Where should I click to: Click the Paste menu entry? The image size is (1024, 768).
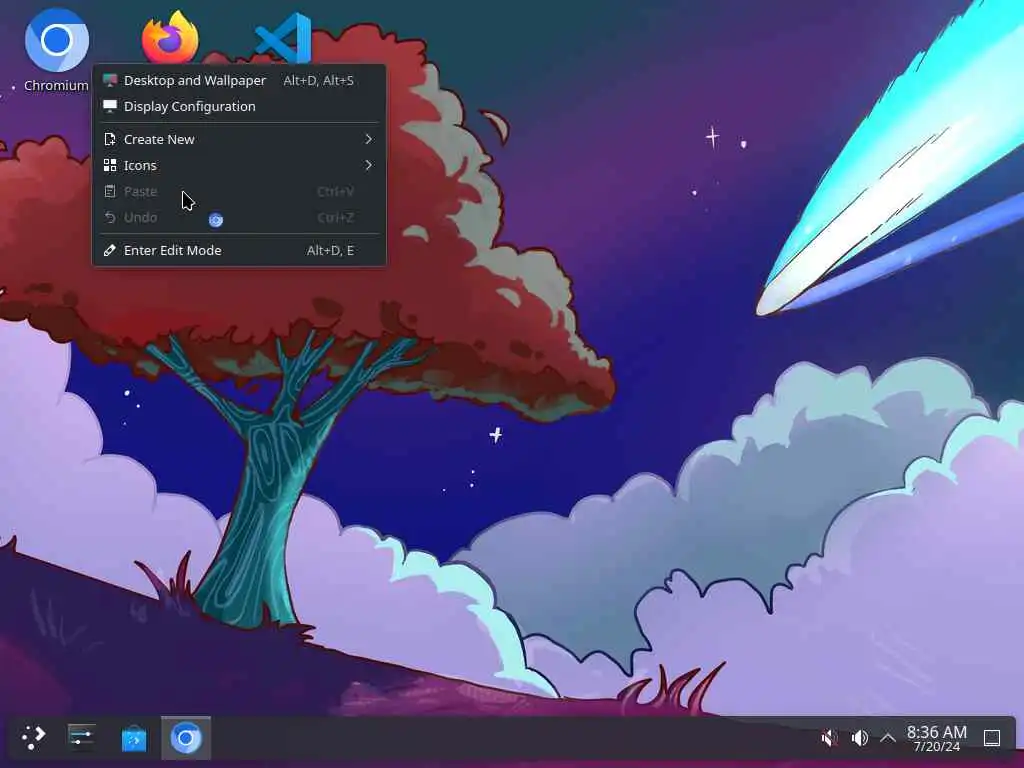(239, 191)
